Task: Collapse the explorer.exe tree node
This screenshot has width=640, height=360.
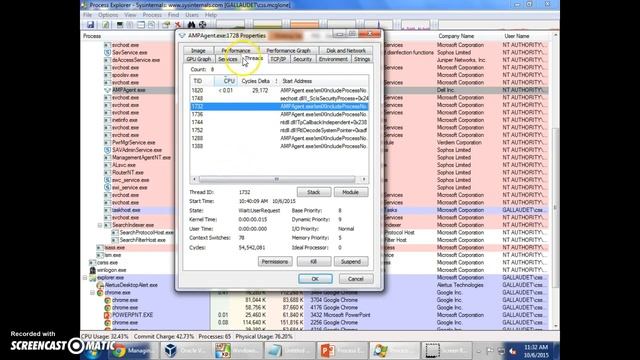Action: (85, 278)
